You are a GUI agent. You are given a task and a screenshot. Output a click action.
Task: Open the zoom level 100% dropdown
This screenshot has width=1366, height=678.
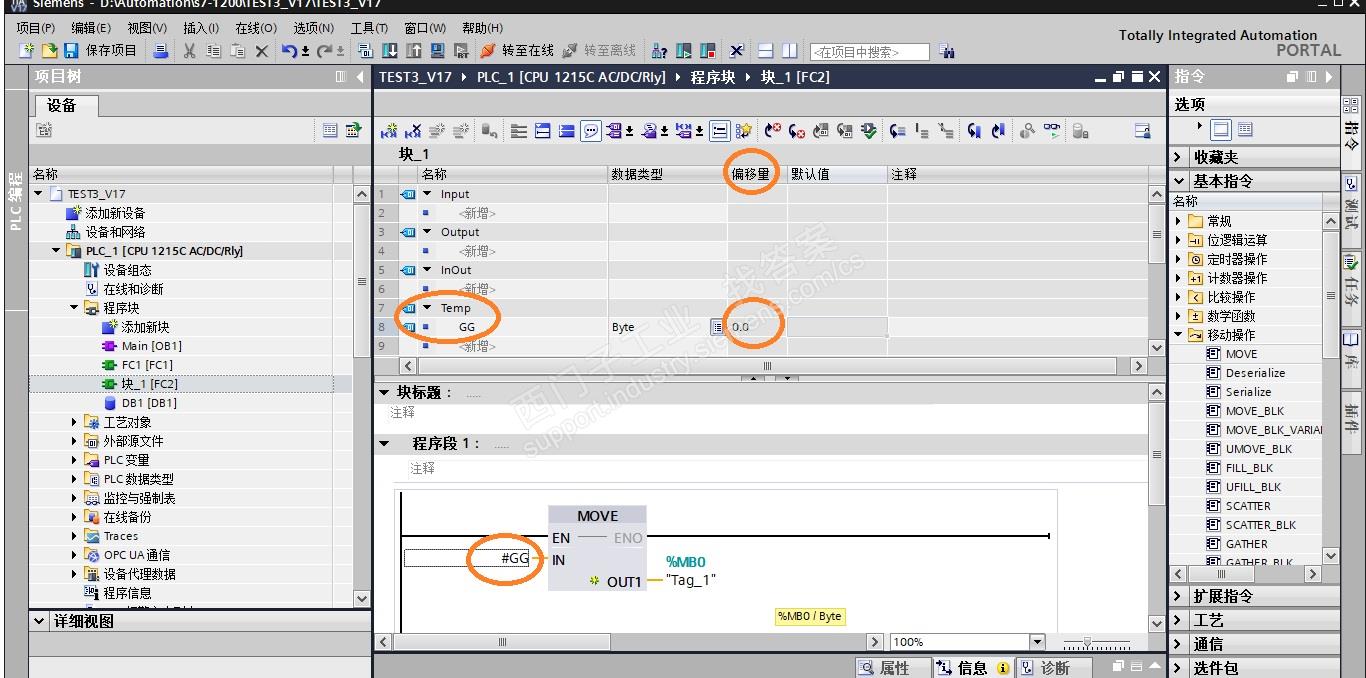click(x=1036, y=642)
